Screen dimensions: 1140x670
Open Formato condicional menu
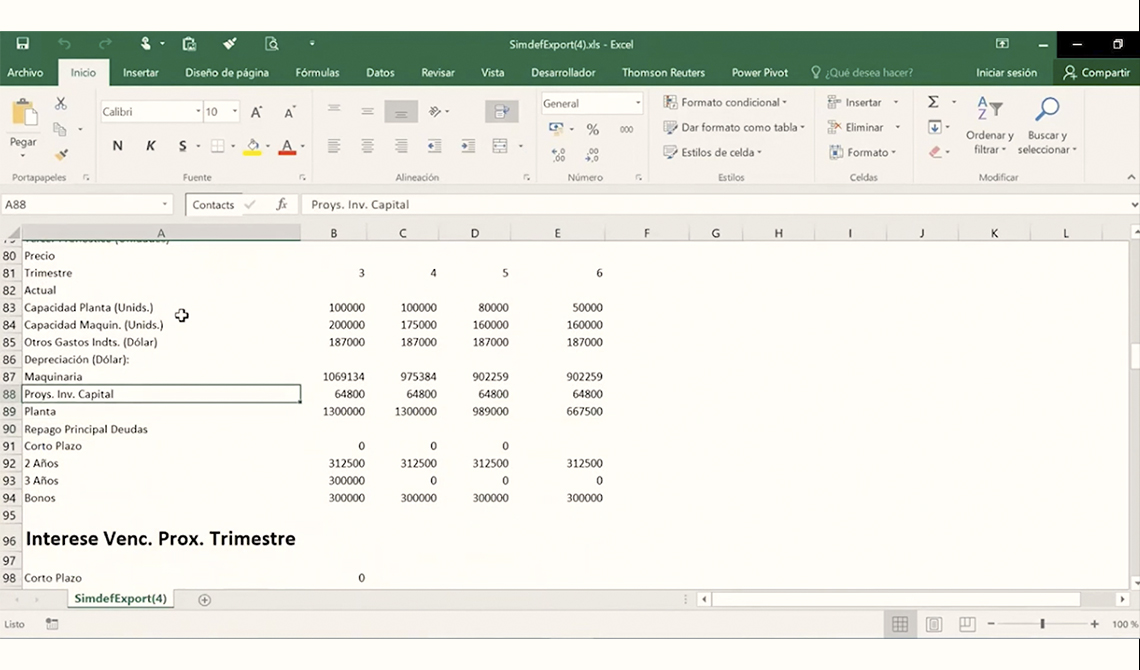click(x=725, y=102)
